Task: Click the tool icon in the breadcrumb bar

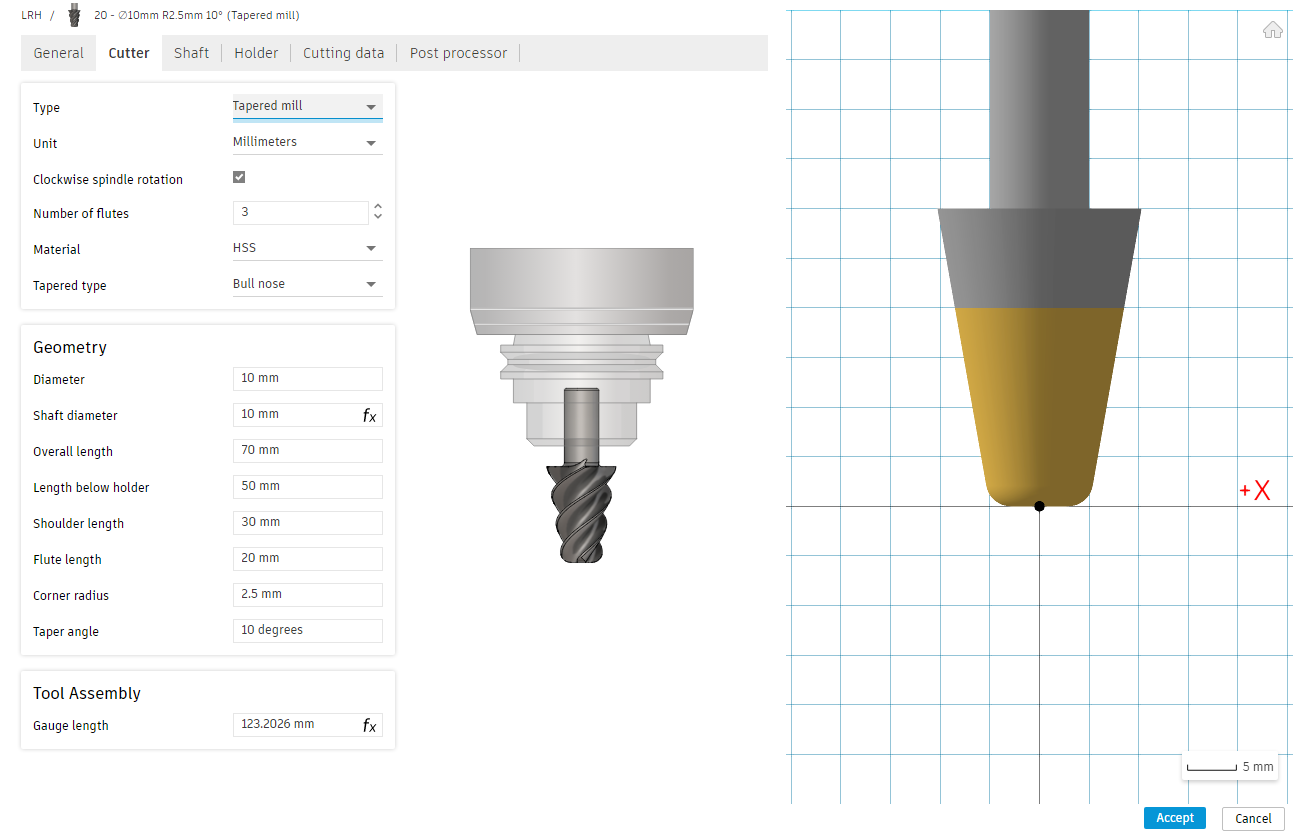Action: coord(73,14)
